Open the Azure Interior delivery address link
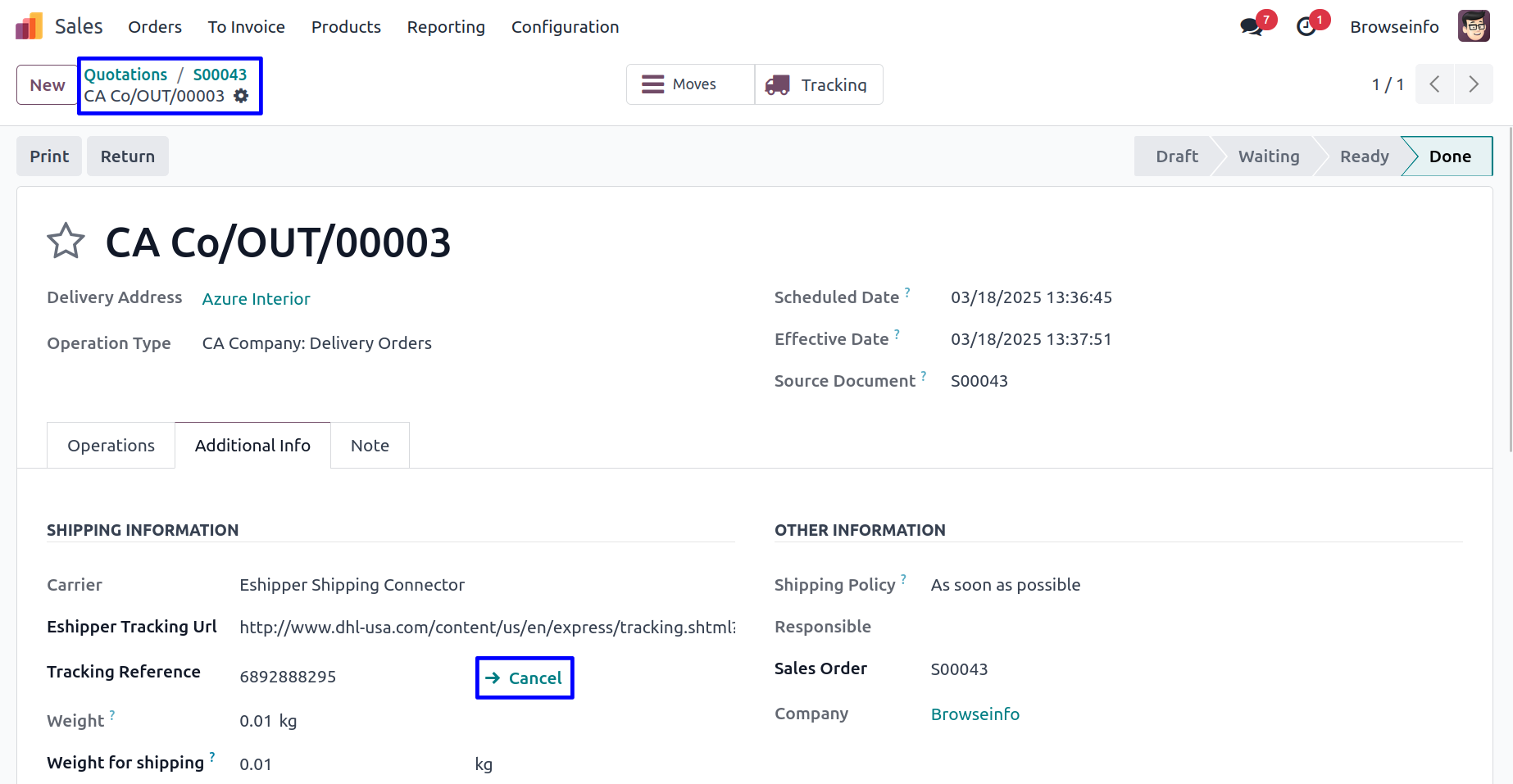This screenshot has height=784, width=1513. (x=256, y=299)
